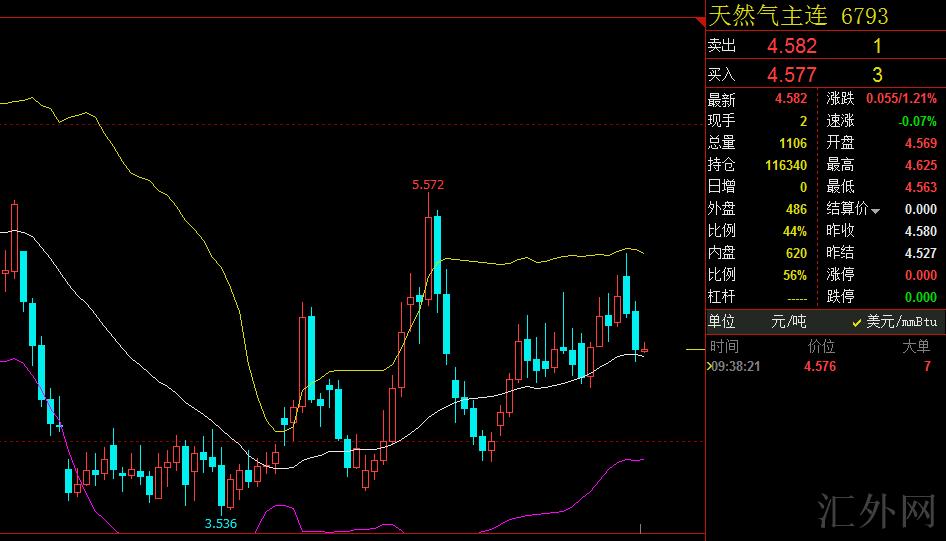946x541 pixels.
Task: Click the 时间 column header
Action: 724,346
